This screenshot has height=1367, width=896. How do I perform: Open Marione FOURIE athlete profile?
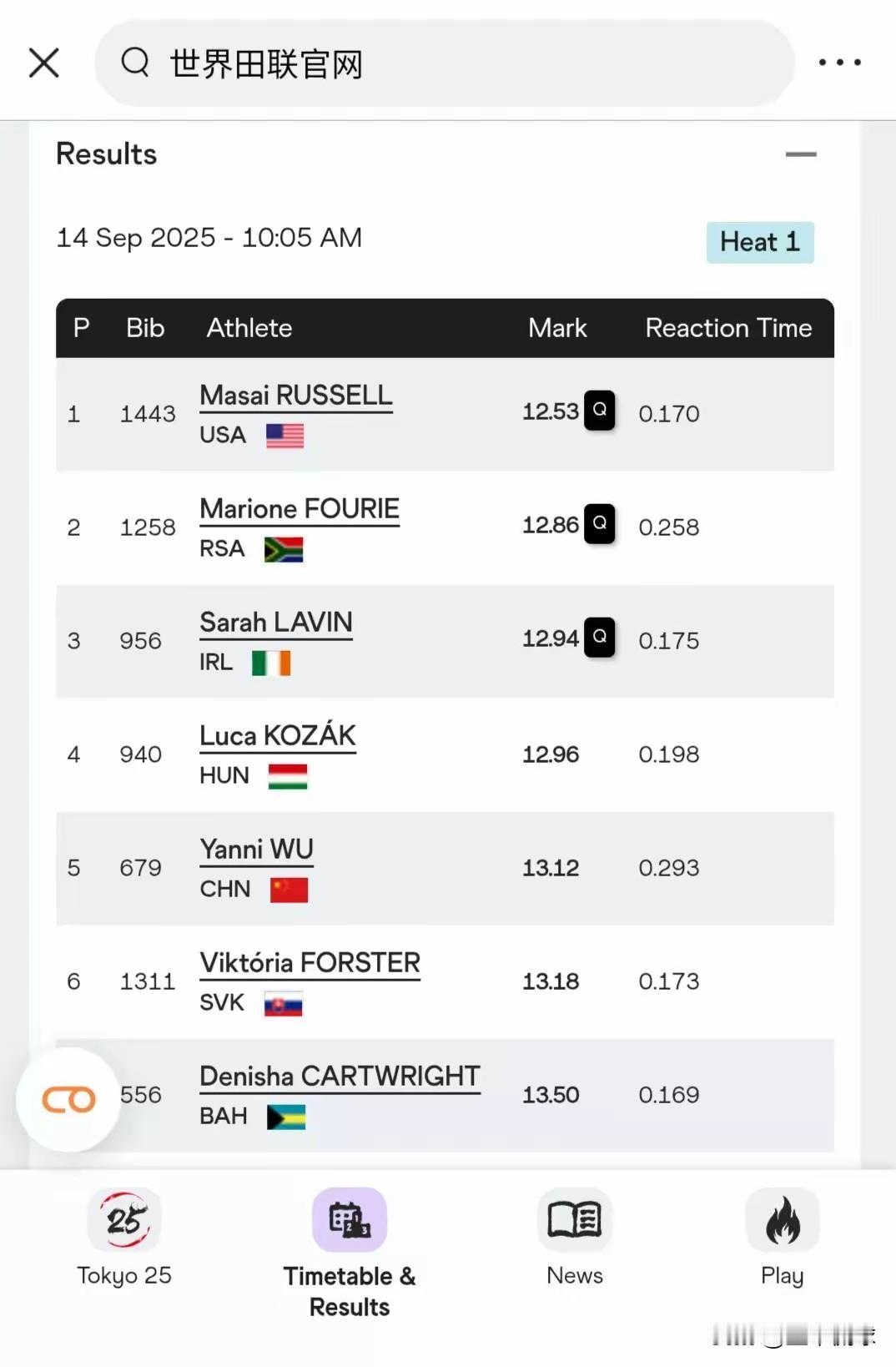click(x=300, y=509)
